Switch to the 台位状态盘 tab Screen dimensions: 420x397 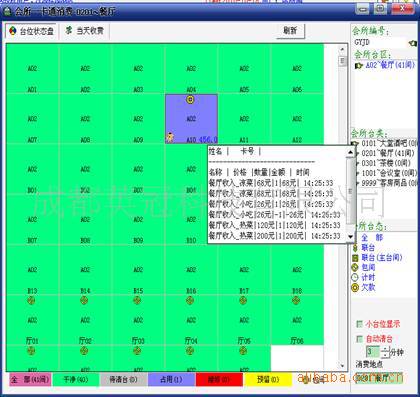point(31,31)
